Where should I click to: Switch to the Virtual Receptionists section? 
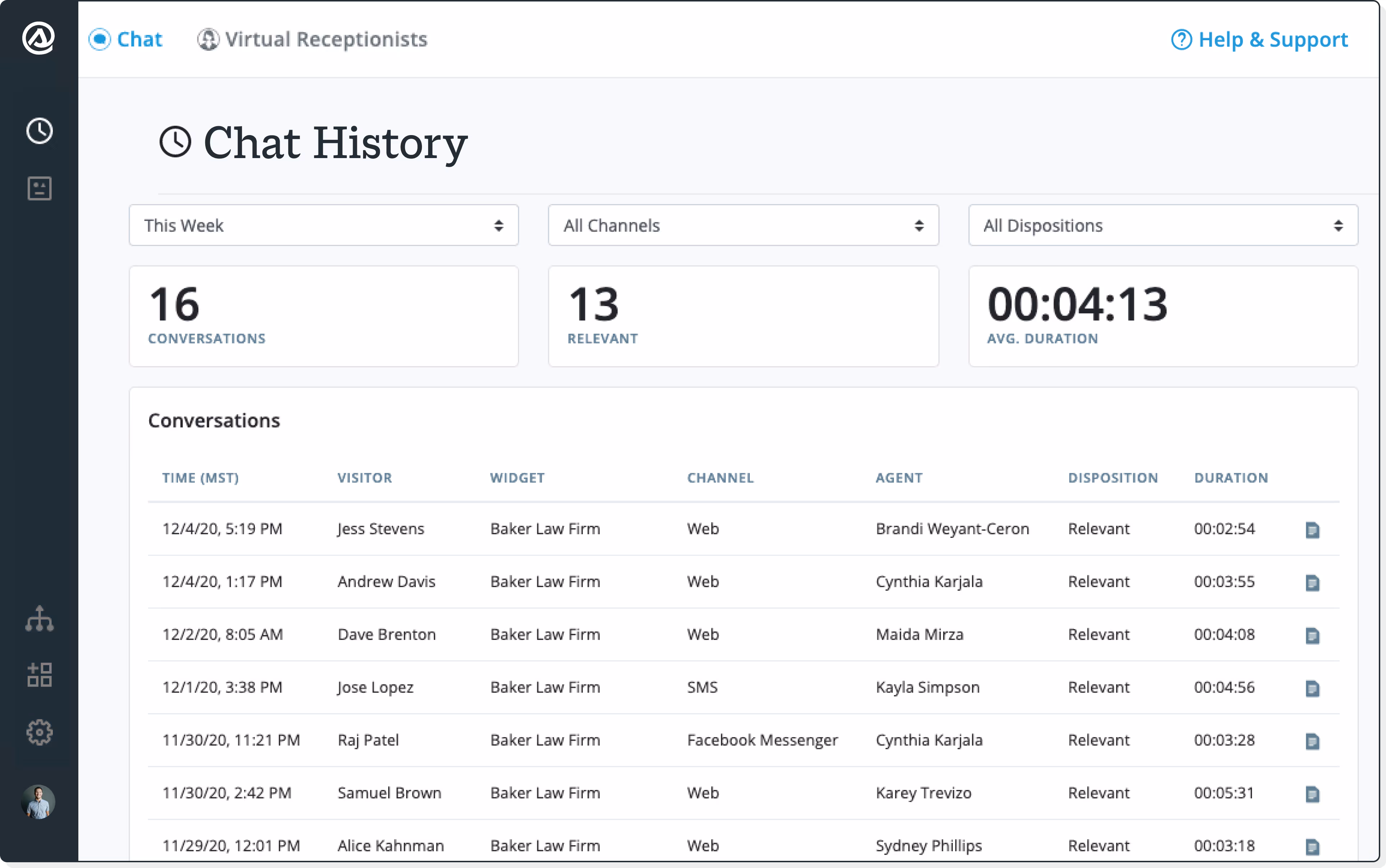pos(312,39)
